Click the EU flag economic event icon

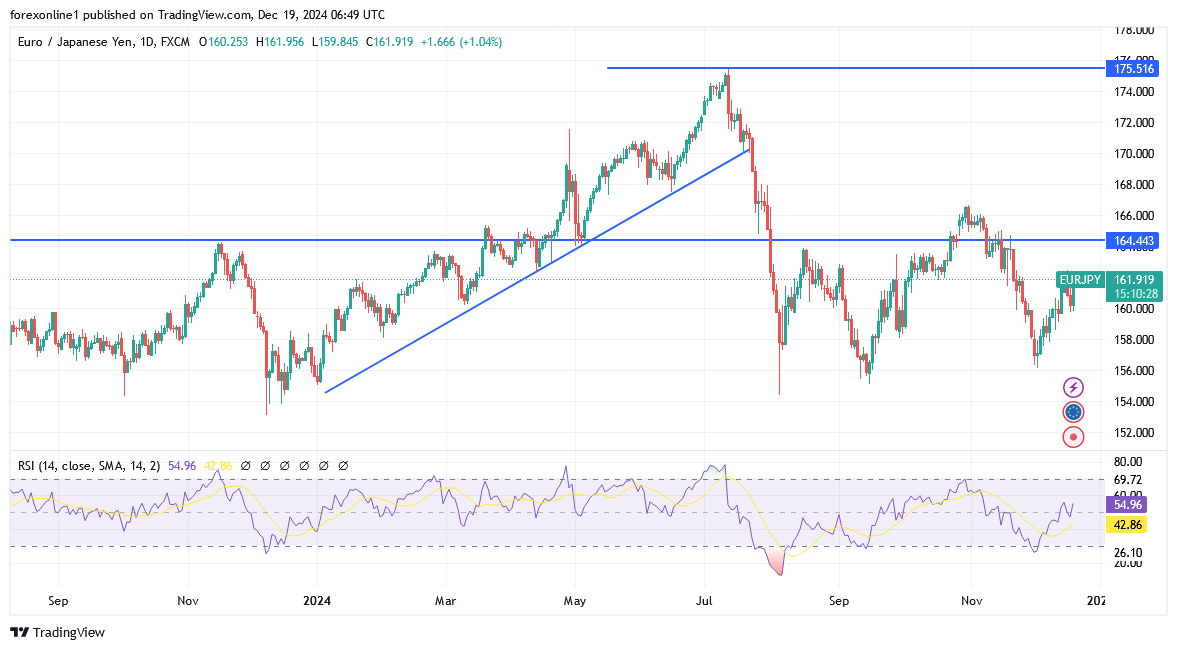pyautogui.click(x=1073, y=412)
